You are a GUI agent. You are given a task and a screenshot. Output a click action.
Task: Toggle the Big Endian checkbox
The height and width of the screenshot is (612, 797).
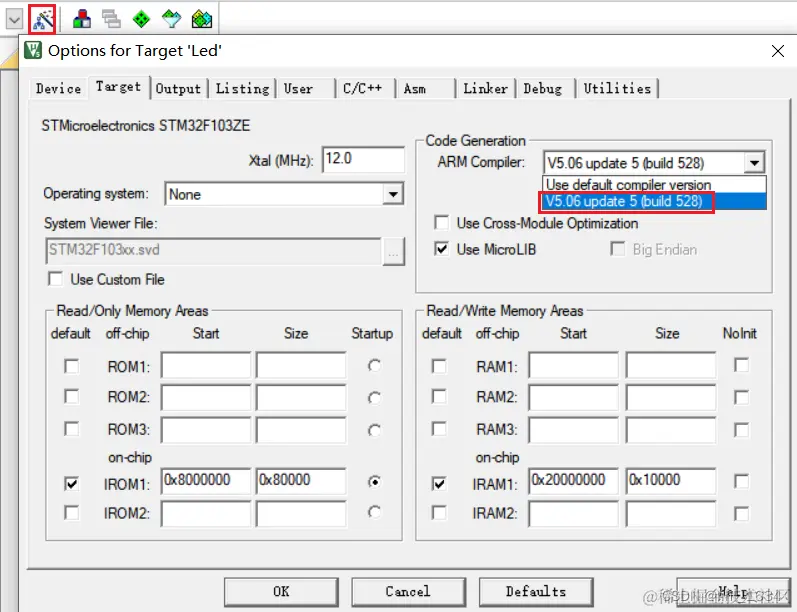618,249
